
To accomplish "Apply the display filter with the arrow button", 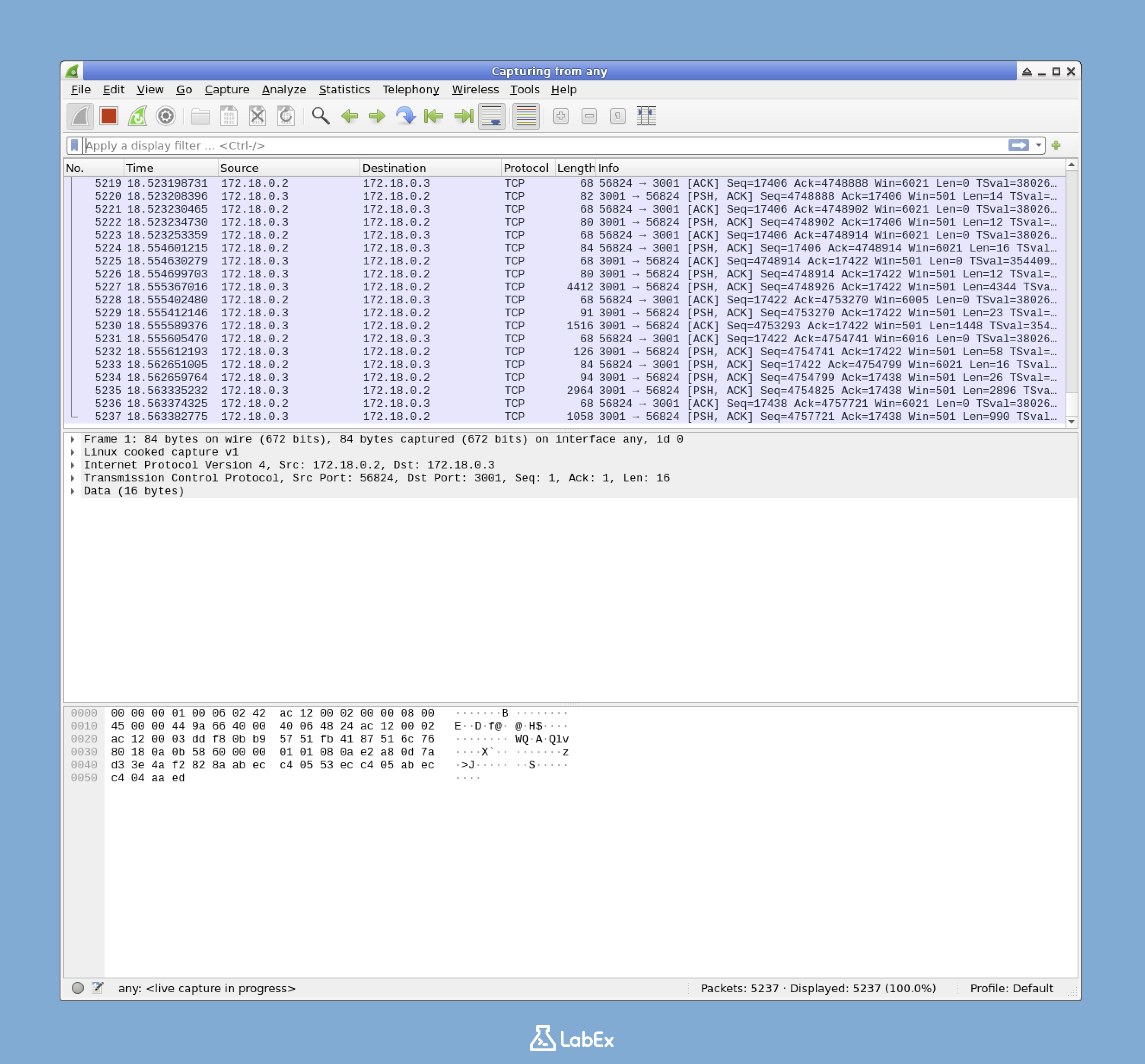I will [x=1020, y=145].
